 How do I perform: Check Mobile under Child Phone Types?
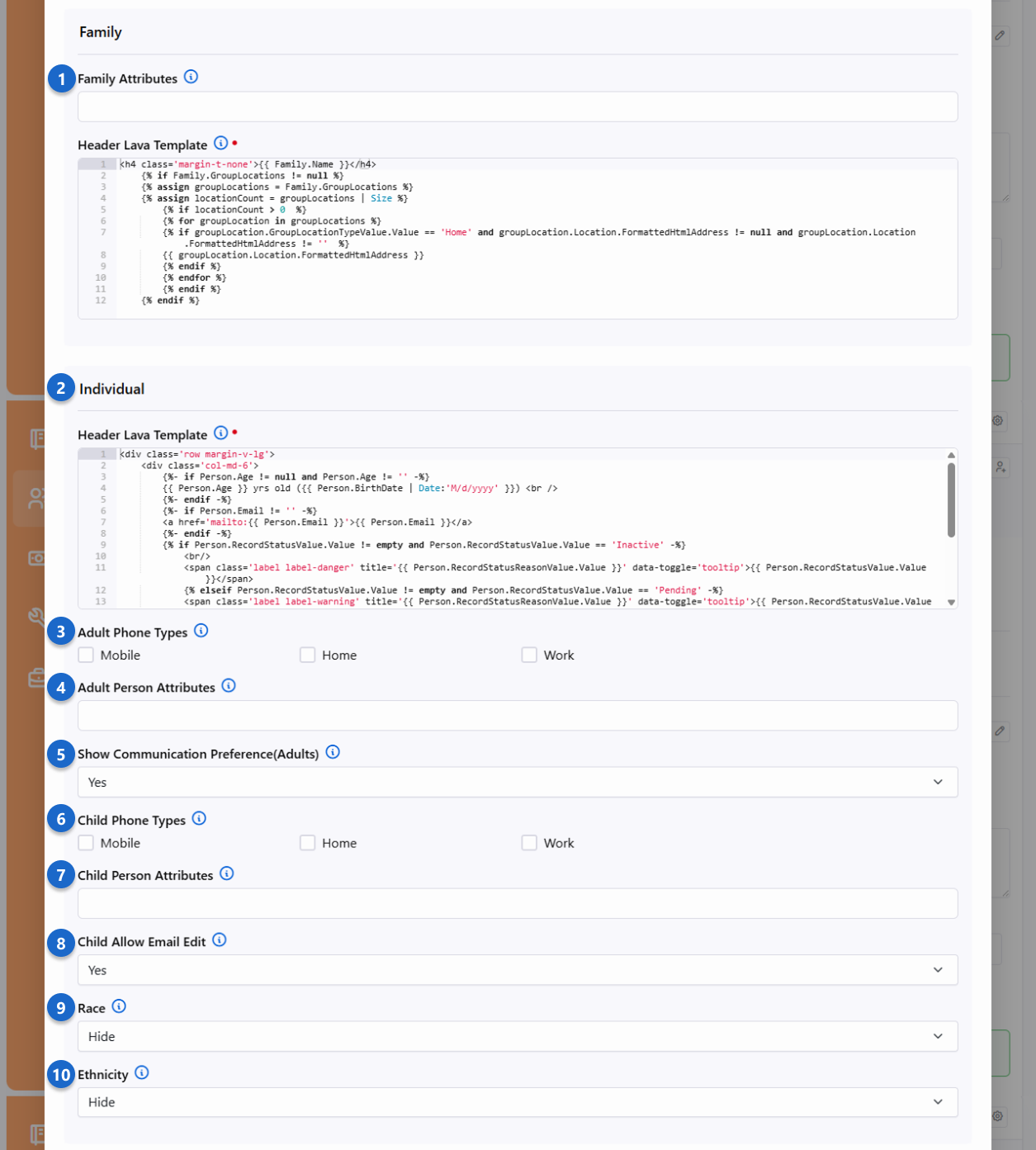[86, 843]
